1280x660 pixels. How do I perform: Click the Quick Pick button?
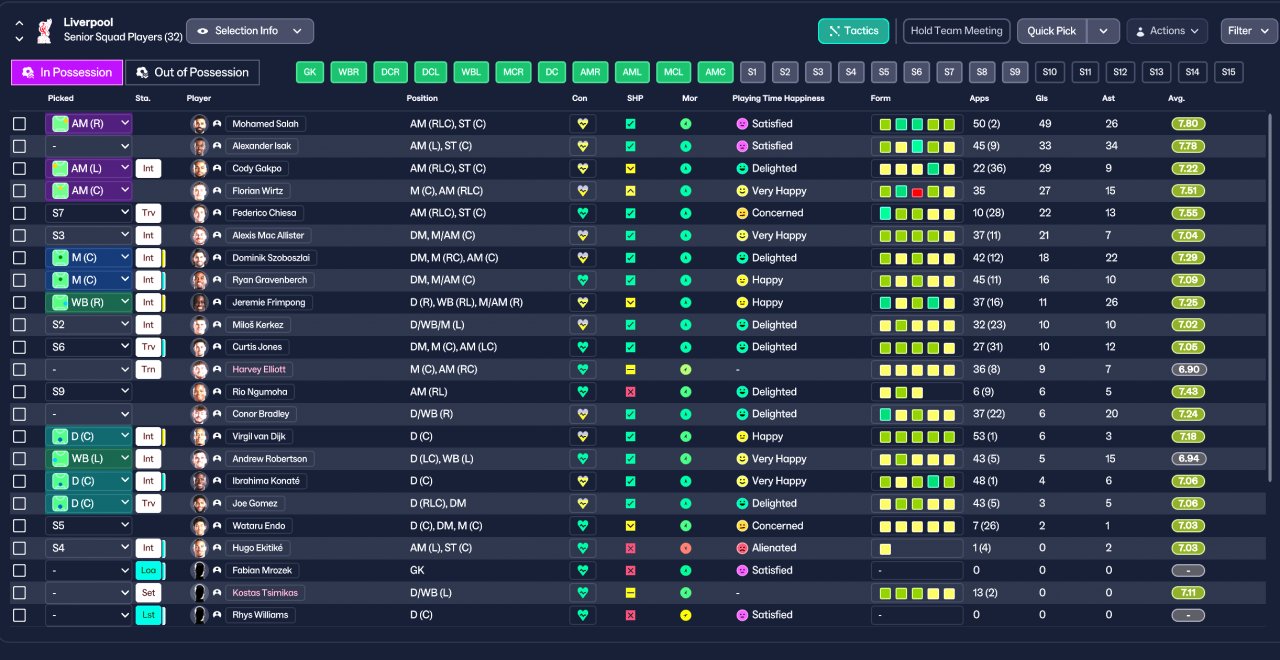tap(1052, 31)
